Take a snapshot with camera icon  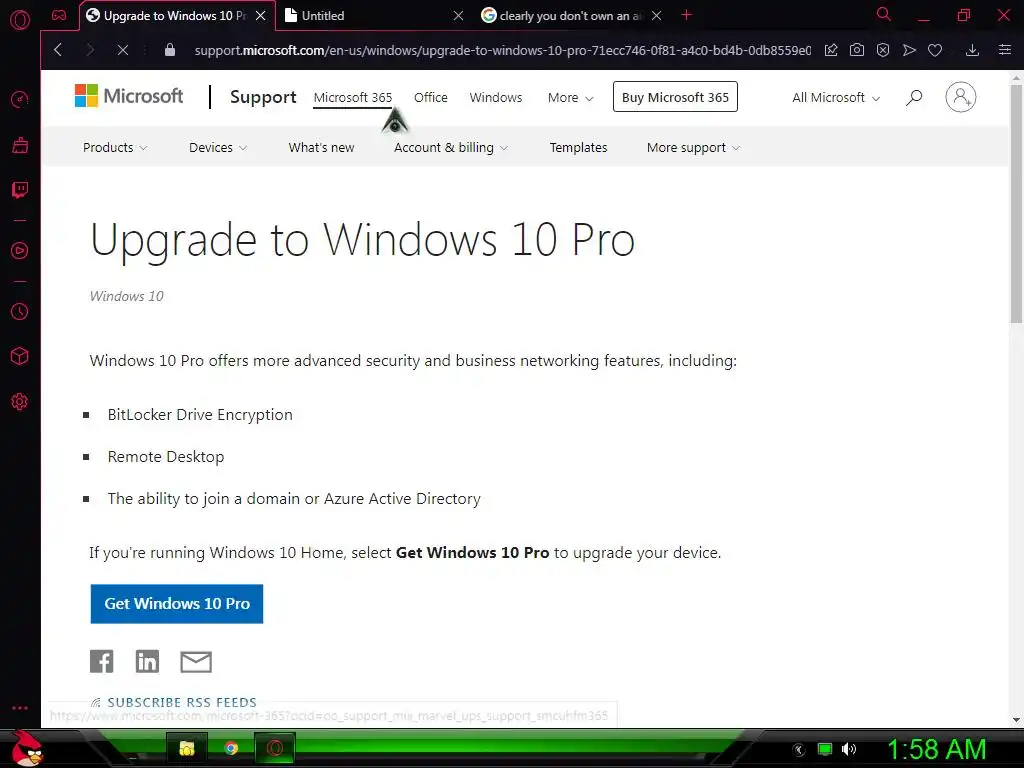click(857, 50)
